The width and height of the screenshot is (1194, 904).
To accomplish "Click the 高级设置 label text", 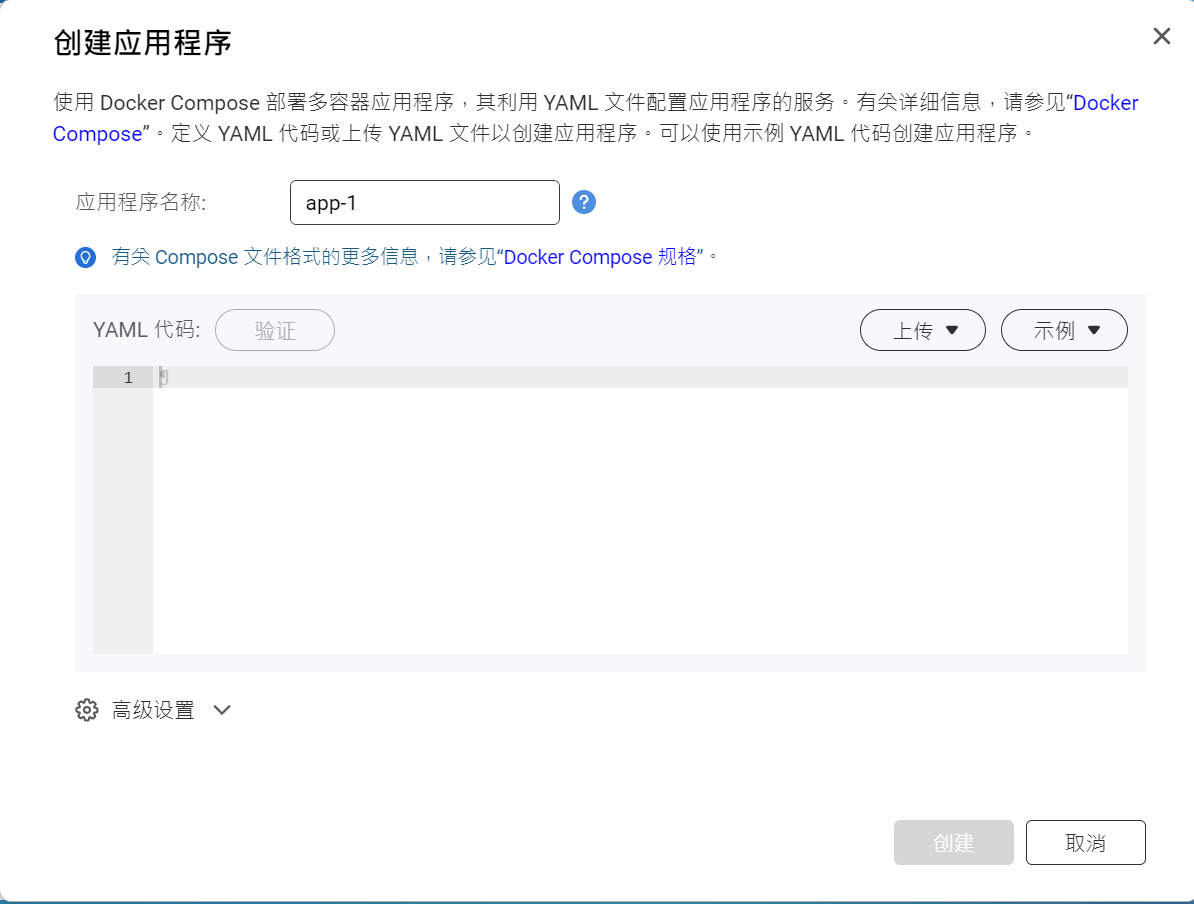I will pos(153,710).
